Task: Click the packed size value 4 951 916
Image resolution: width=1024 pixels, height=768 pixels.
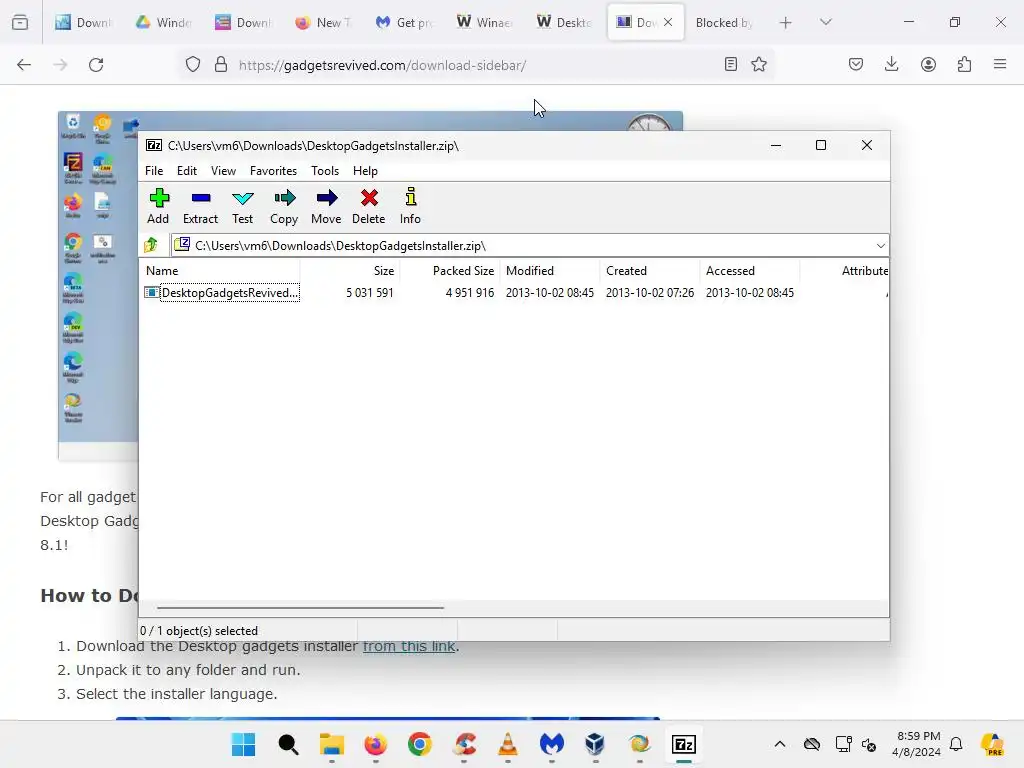Action: (470, 293)
